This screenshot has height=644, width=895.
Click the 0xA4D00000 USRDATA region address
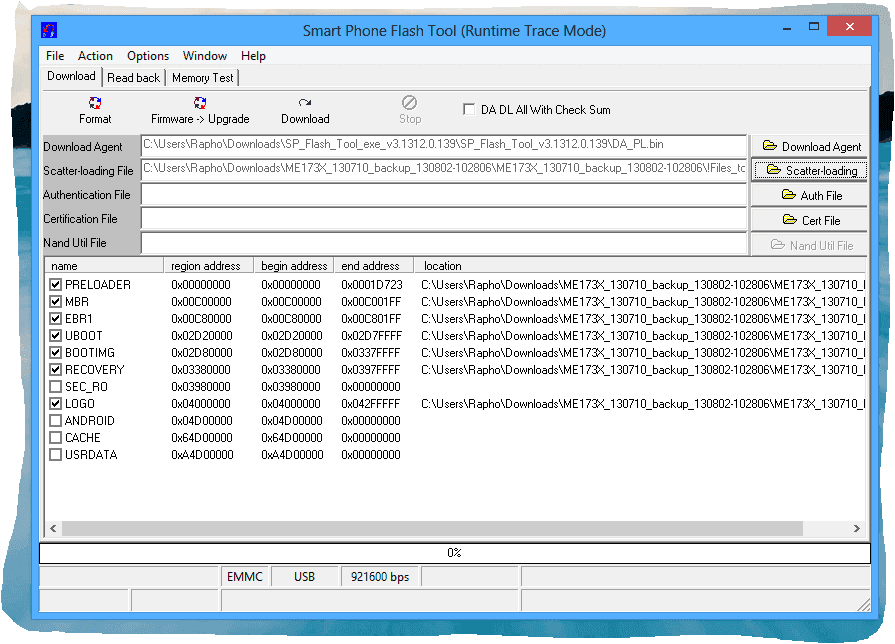[x=202, y=455]
